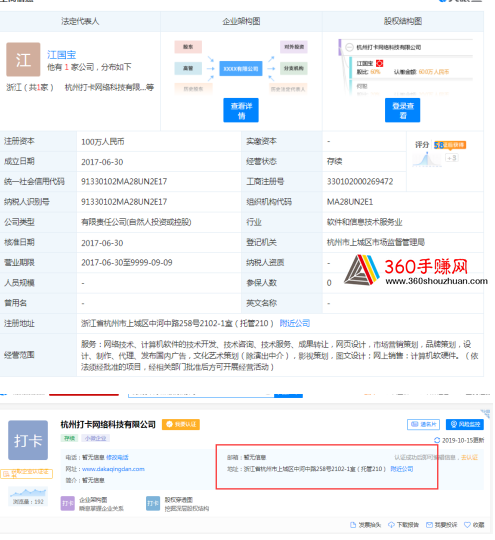Click the +3 score indicator
495x540 pixels.
(x=452, y=158)
